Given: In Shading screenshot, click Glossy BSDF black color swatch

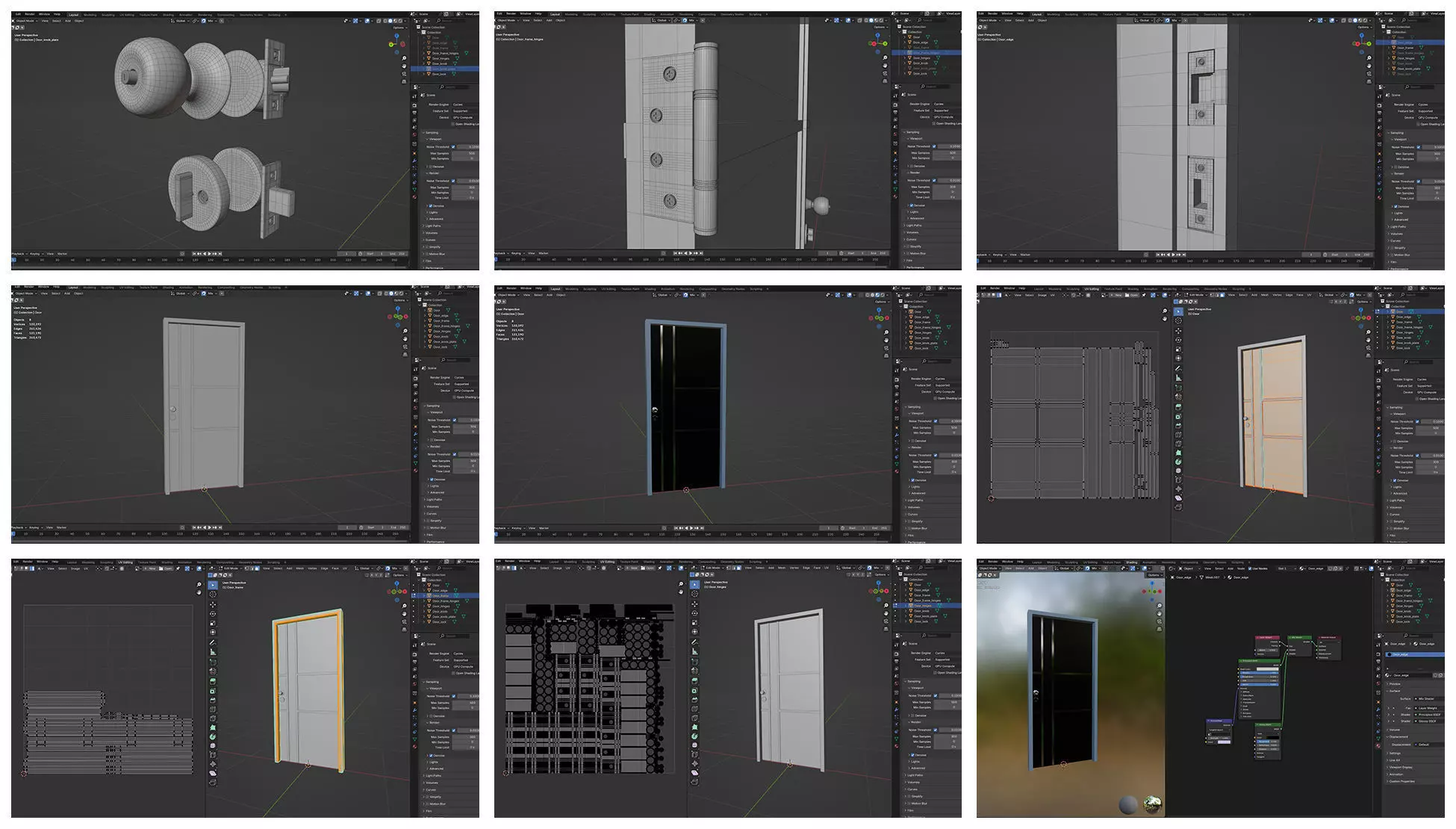Looking at the screenshot, I should [1273, 738].
